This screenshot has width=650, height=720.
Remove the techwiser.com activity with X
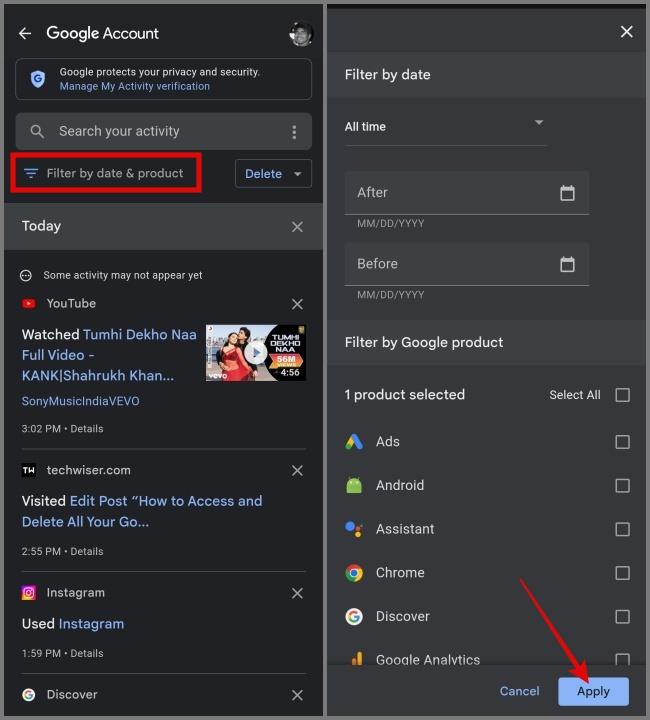click(x=297, y=471)
